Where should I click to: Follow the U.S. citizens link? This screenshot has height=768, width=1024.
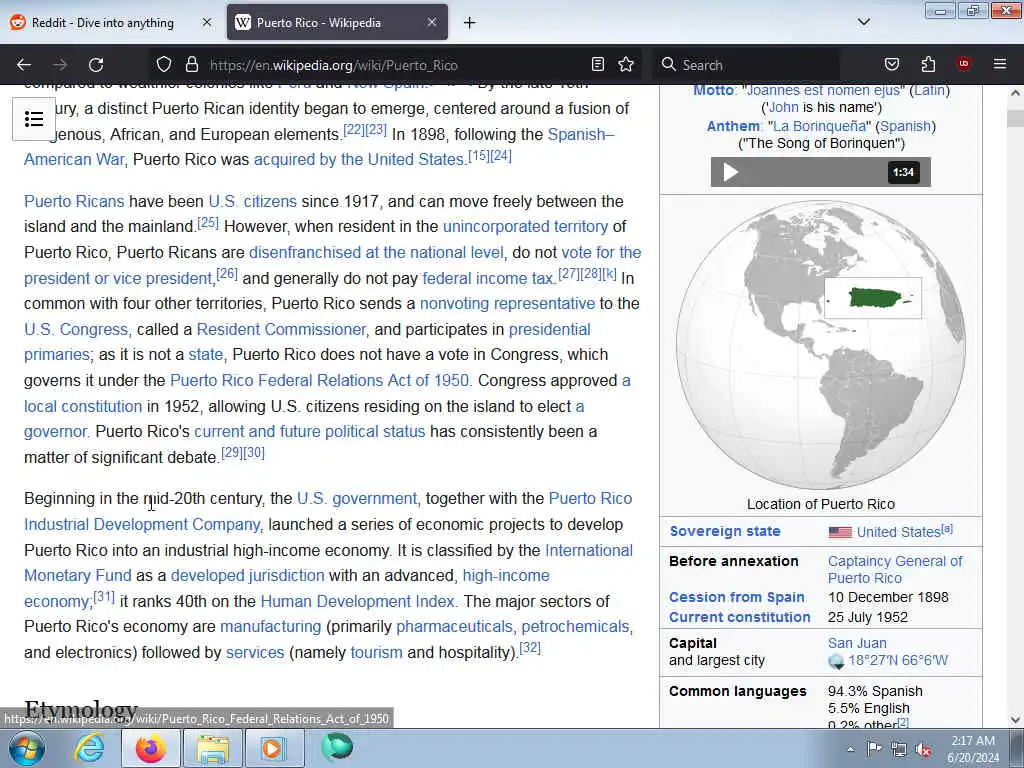point(252,201)
